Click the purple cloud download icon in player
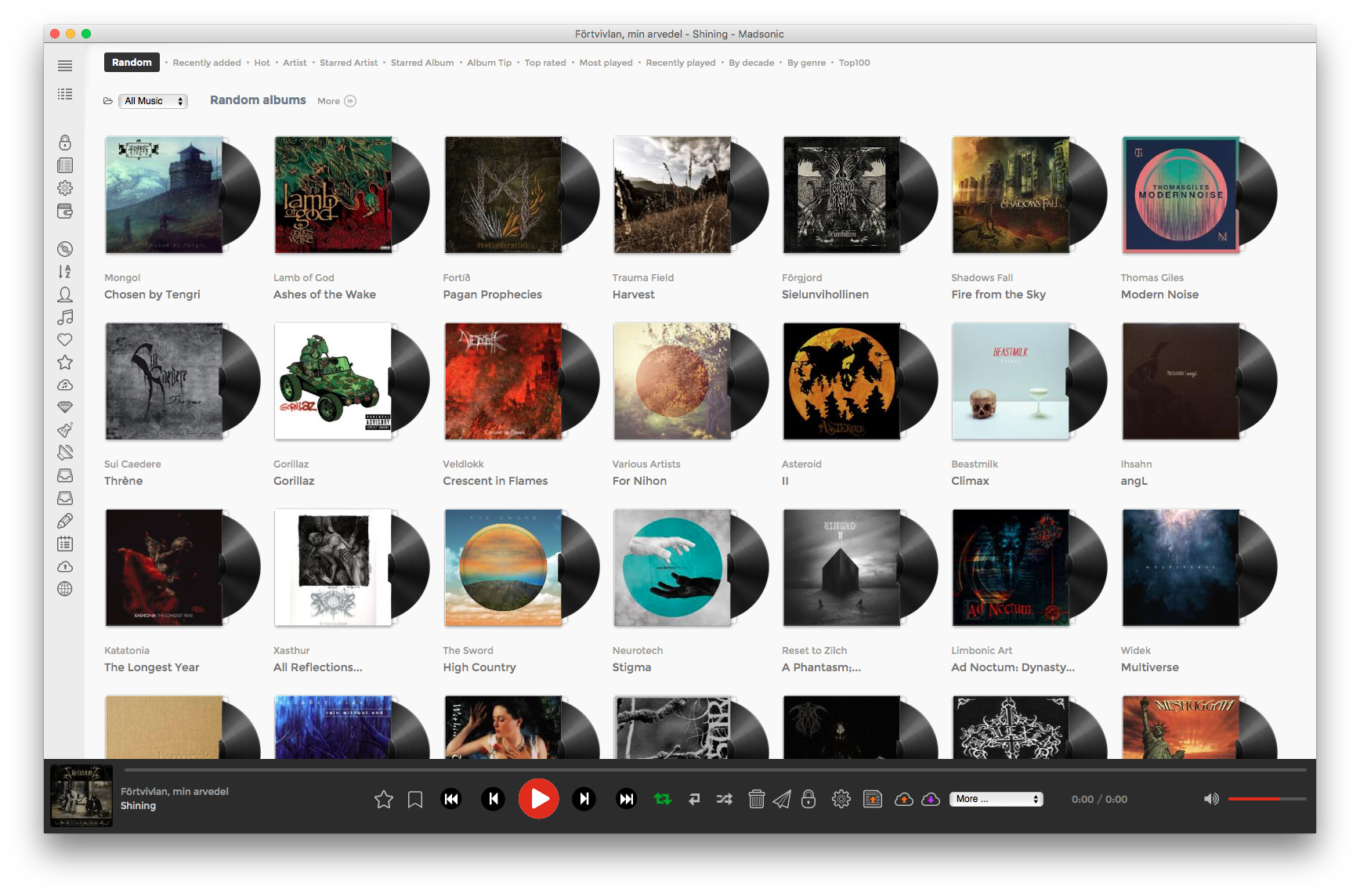Viewport: 1360px width, 896px height. coord(931,799)
